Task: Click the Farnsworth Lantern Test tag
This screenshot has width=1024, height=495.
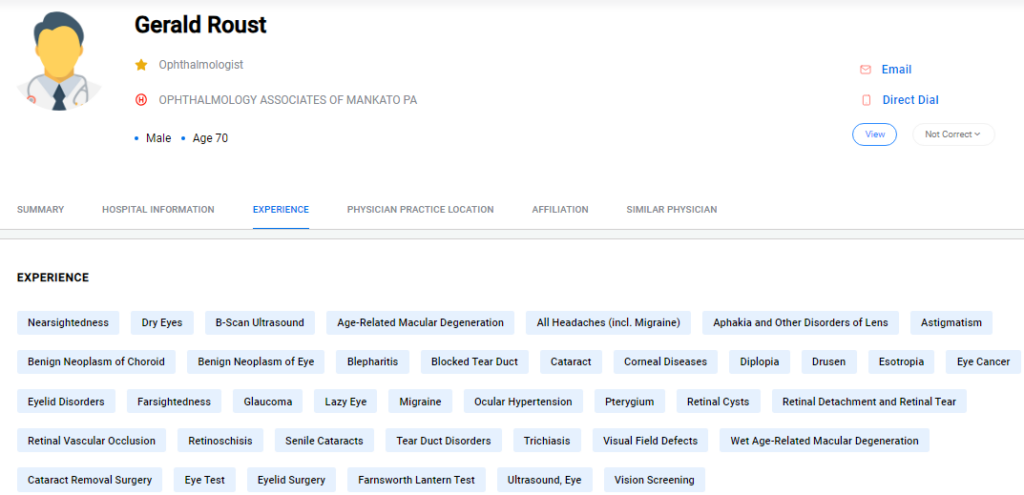Action: 416,480
